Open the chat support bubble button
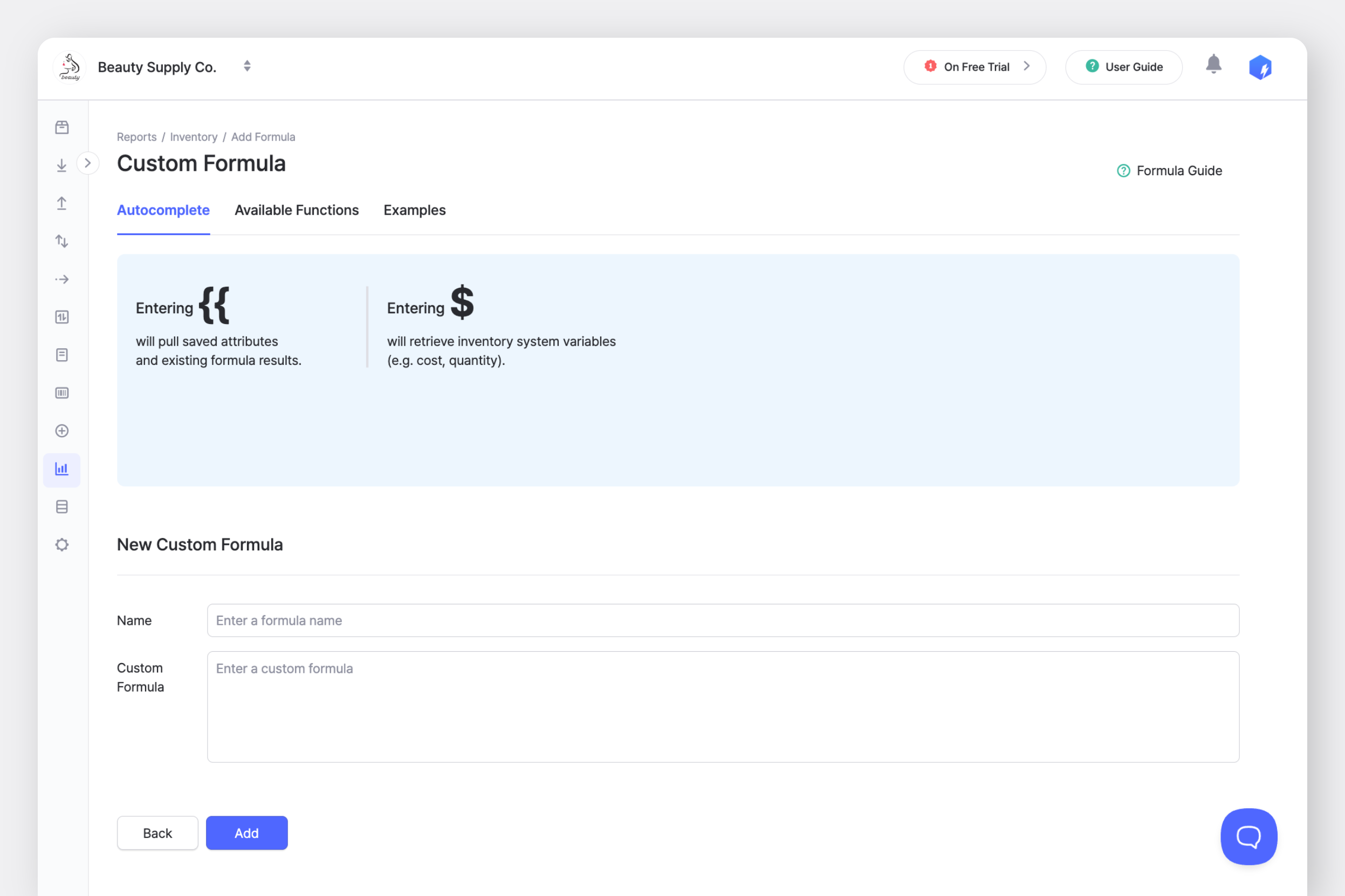Screen dimensions: 1345x896 1248,837
